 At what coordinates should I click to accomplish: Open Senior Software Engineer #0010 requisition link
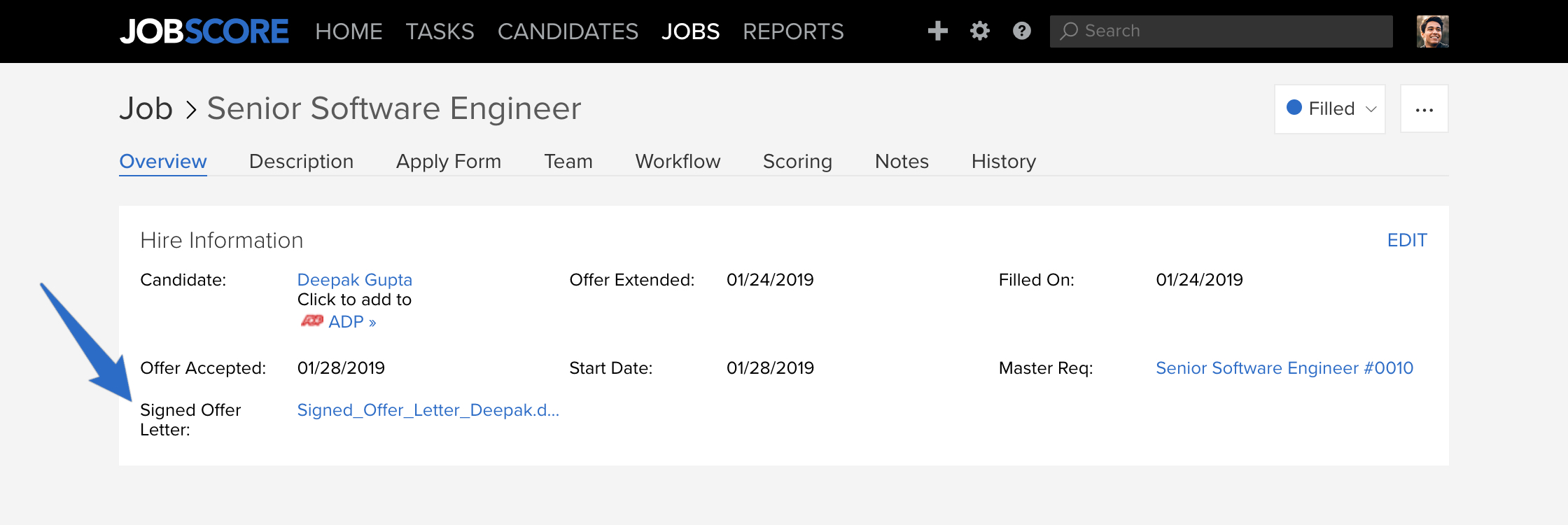pos(1284,368)
